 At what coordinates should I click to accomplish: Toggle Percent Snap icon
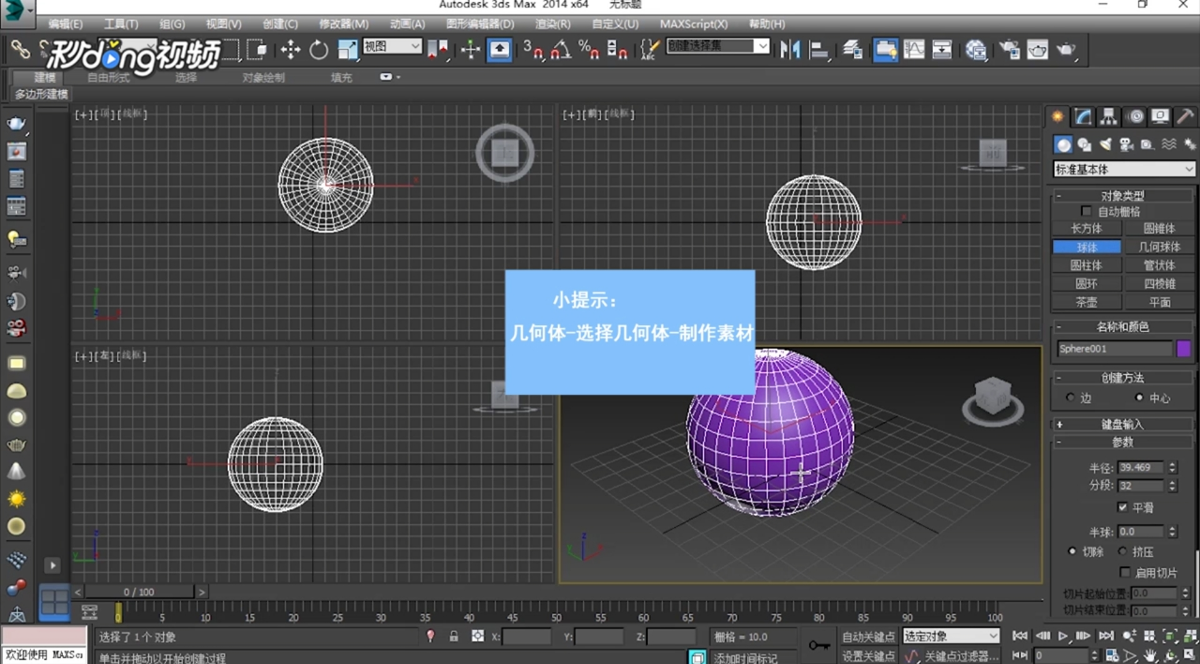pos(589,48)
